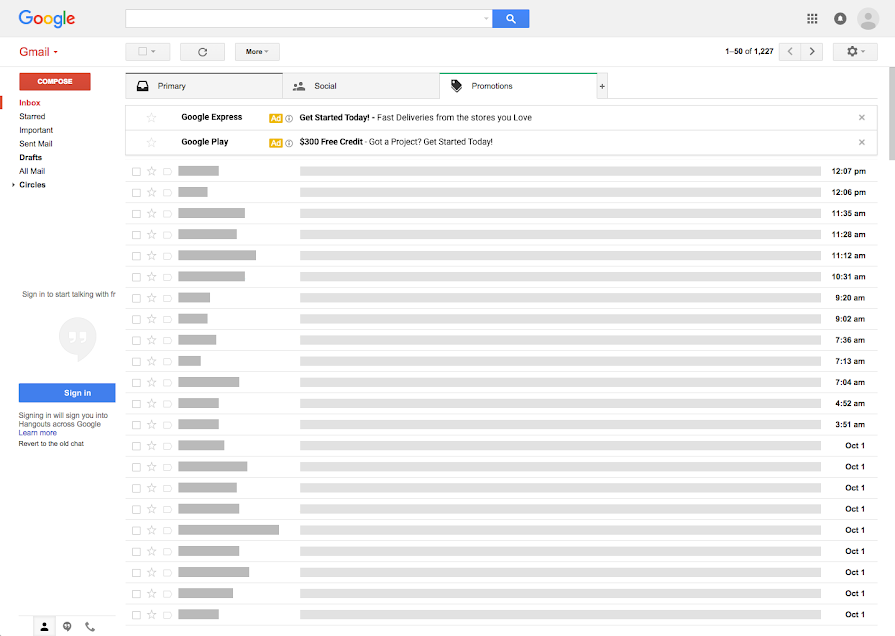
Task: Select the Hangouts contacts icon at bottom
Action: click(44, 626)
